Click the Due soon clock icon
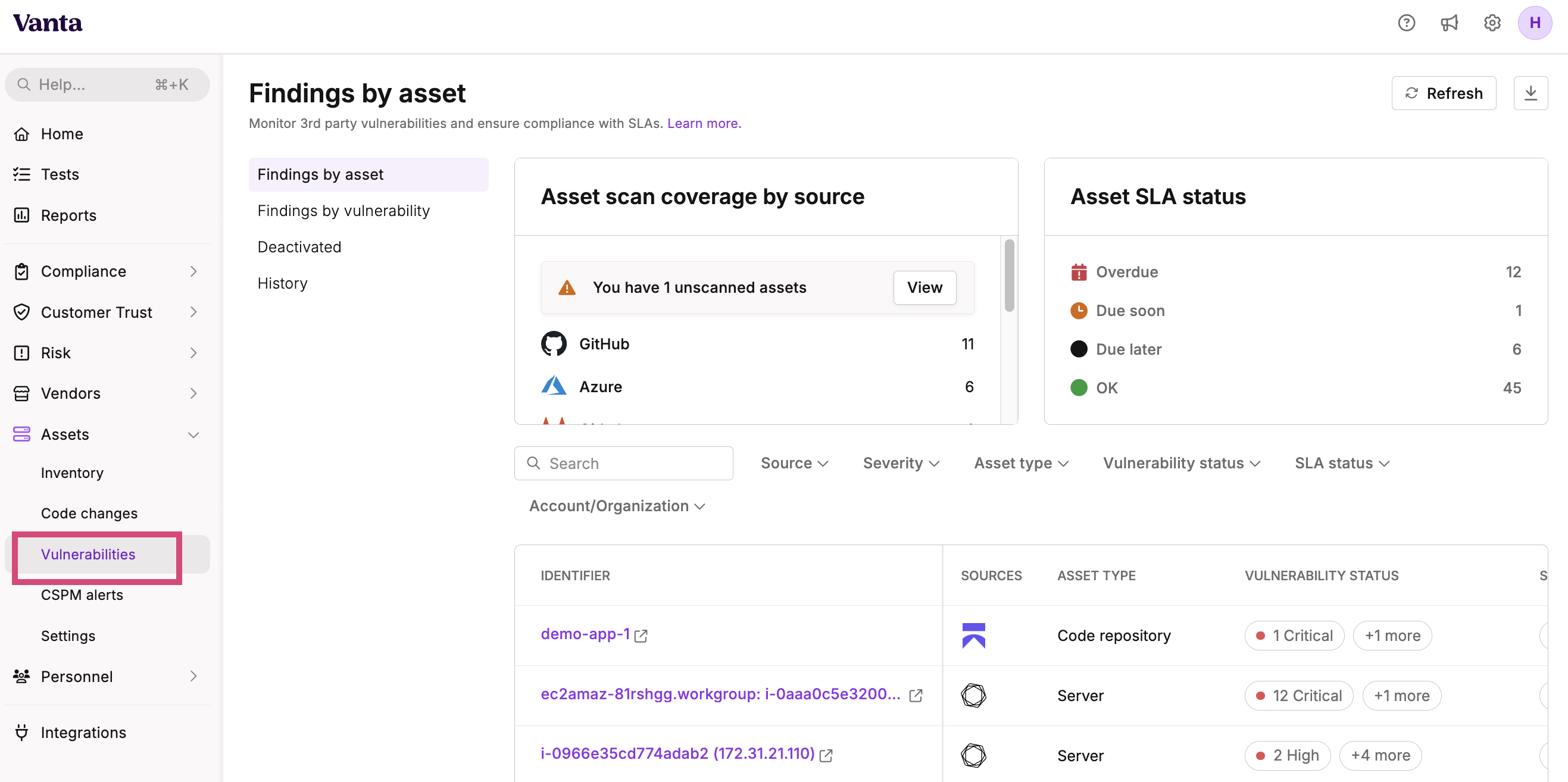The width and height of the screenshot is (1568, 782). [x=1079, y=311]
